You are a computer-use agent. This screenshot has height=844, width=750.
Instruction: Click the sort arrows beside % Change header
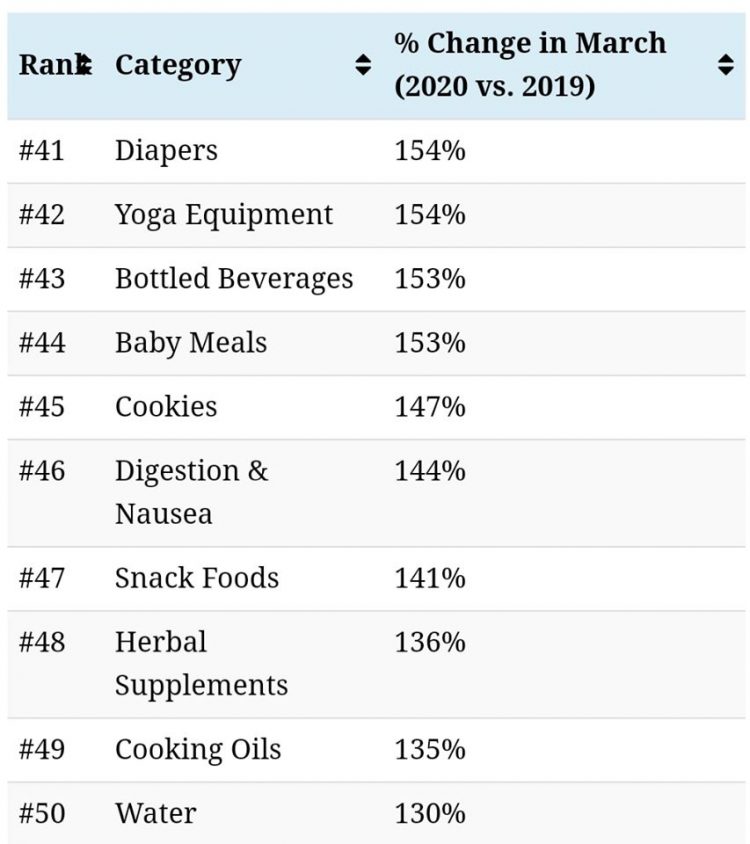(x=726, y=66)
